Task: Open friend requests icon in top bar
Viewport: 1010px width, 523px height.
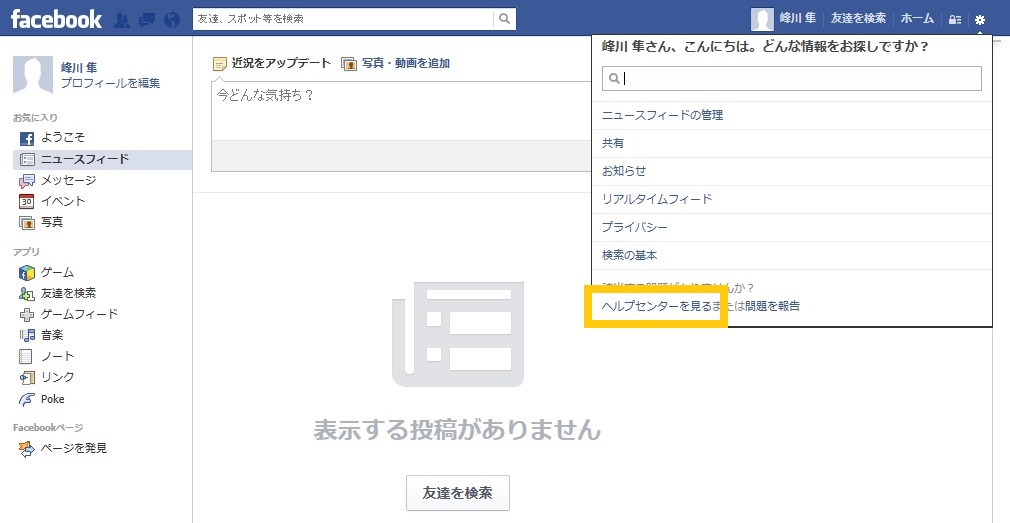Action: tap(122, 20)
